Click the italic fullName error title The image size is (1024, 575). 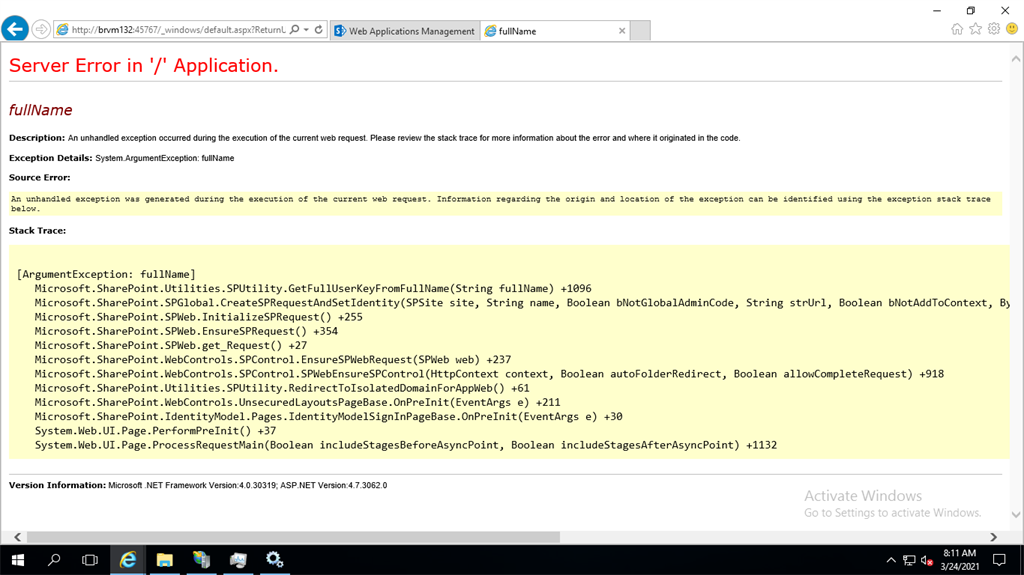pos(40,110)
